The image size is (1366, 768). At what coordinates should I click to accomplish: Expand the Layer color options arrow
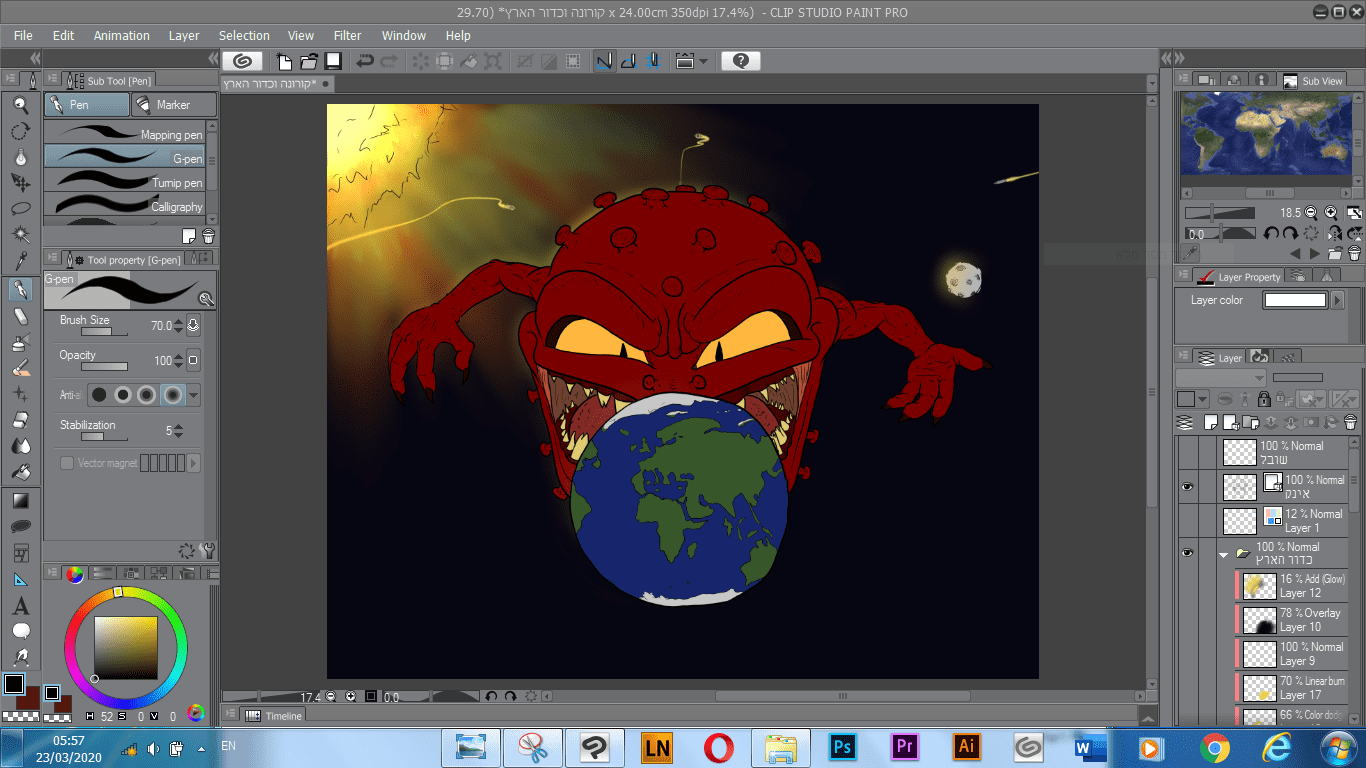(x=1339, y=300)
